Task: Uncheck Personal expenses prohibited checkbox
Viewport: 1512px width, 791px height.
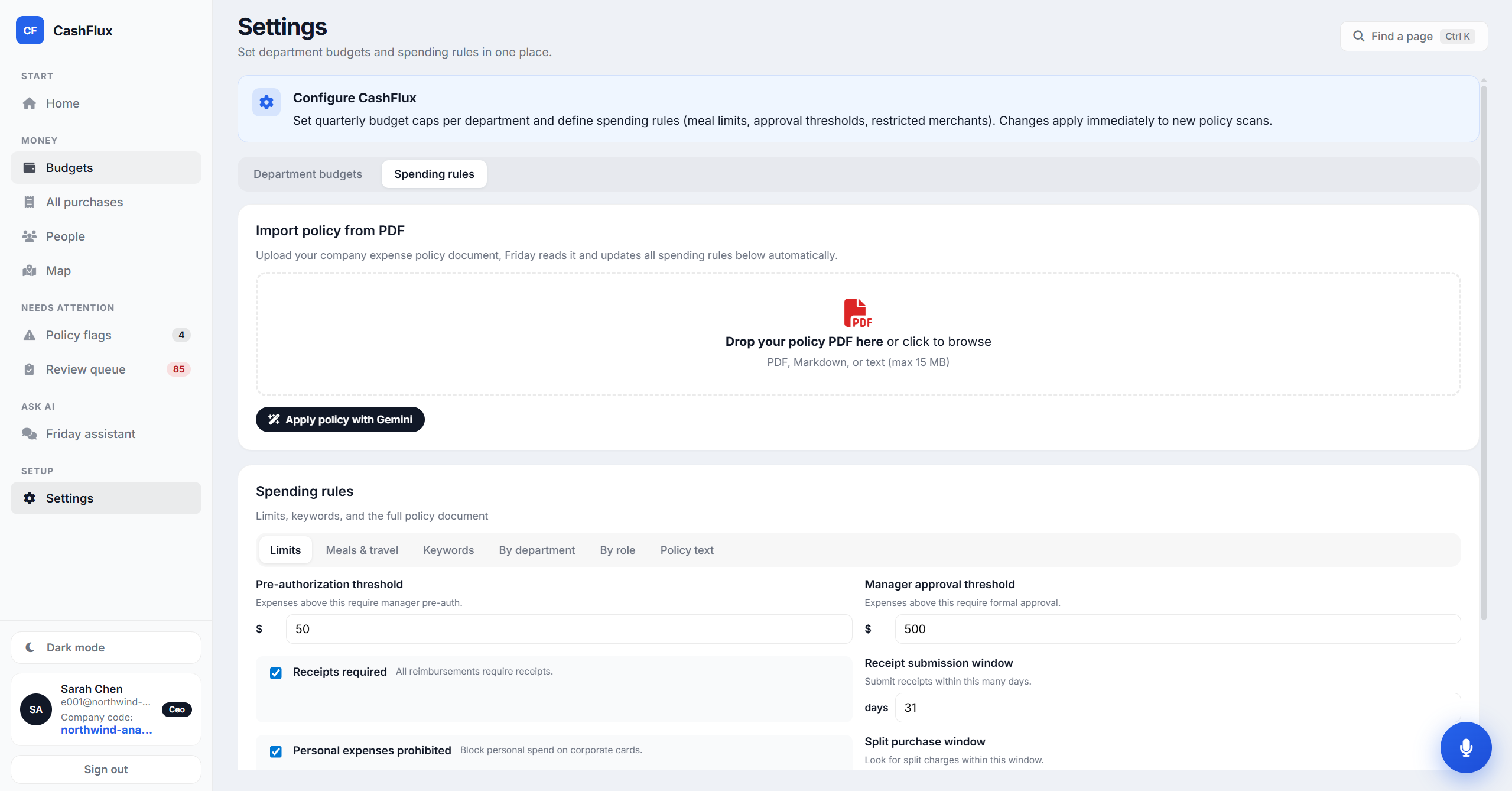Action: [x=276, y=751]
